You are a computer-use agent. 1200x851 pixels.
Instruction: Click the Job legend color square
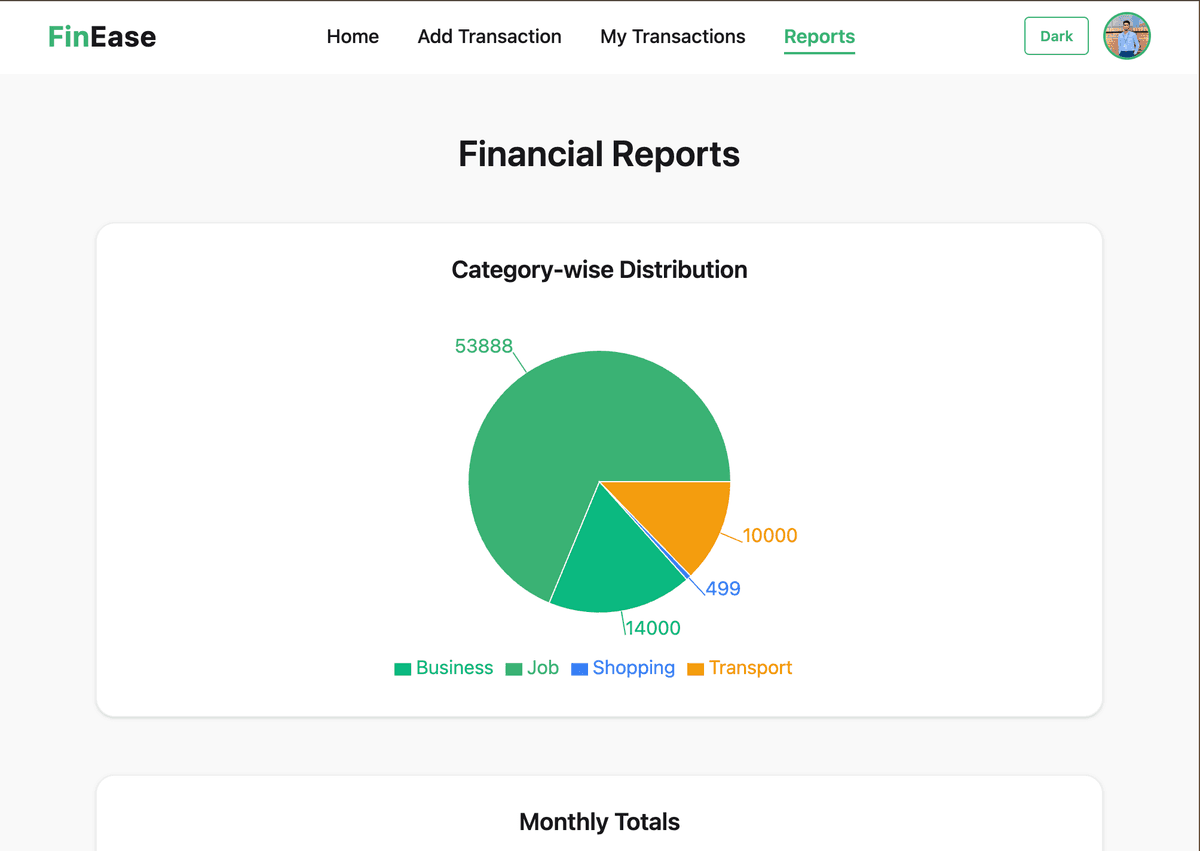click(514, 669)
